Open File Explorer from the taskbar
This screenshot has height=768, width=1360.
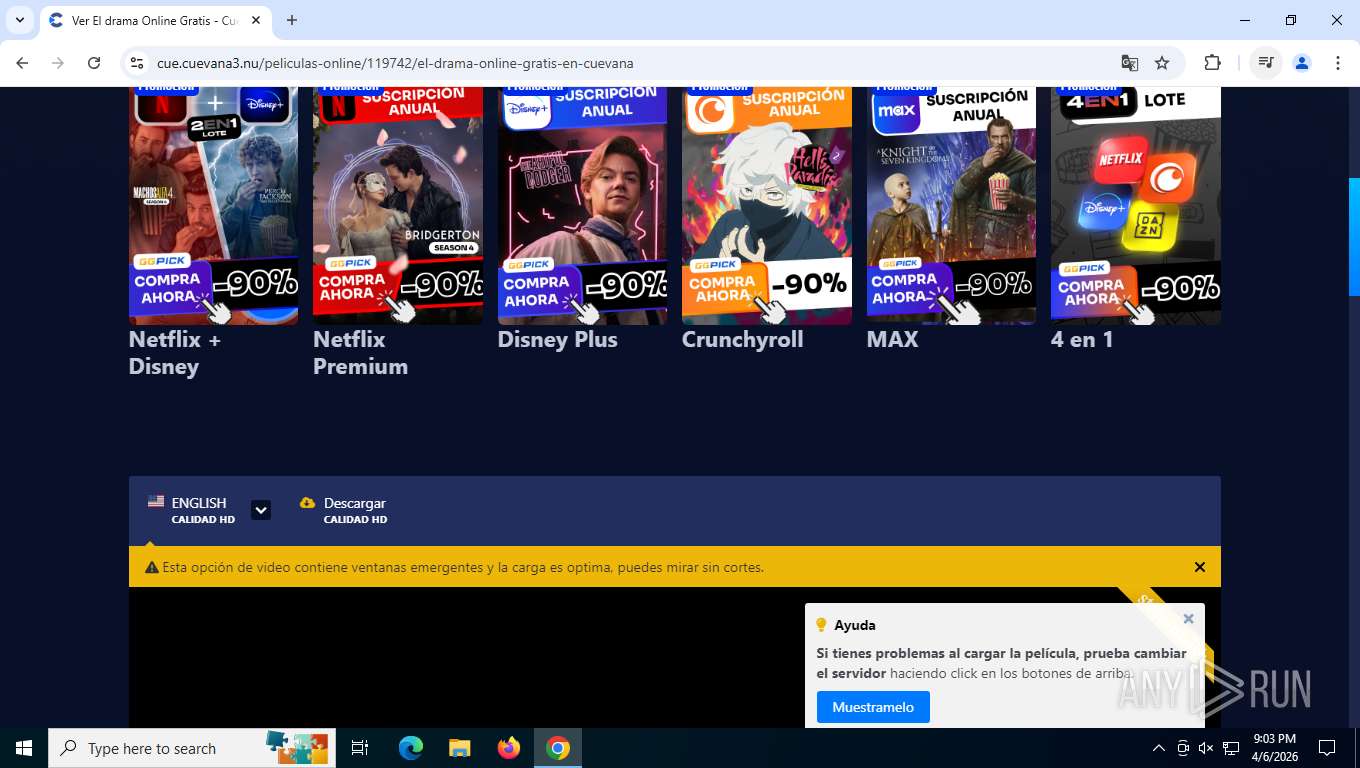point(459,748)
